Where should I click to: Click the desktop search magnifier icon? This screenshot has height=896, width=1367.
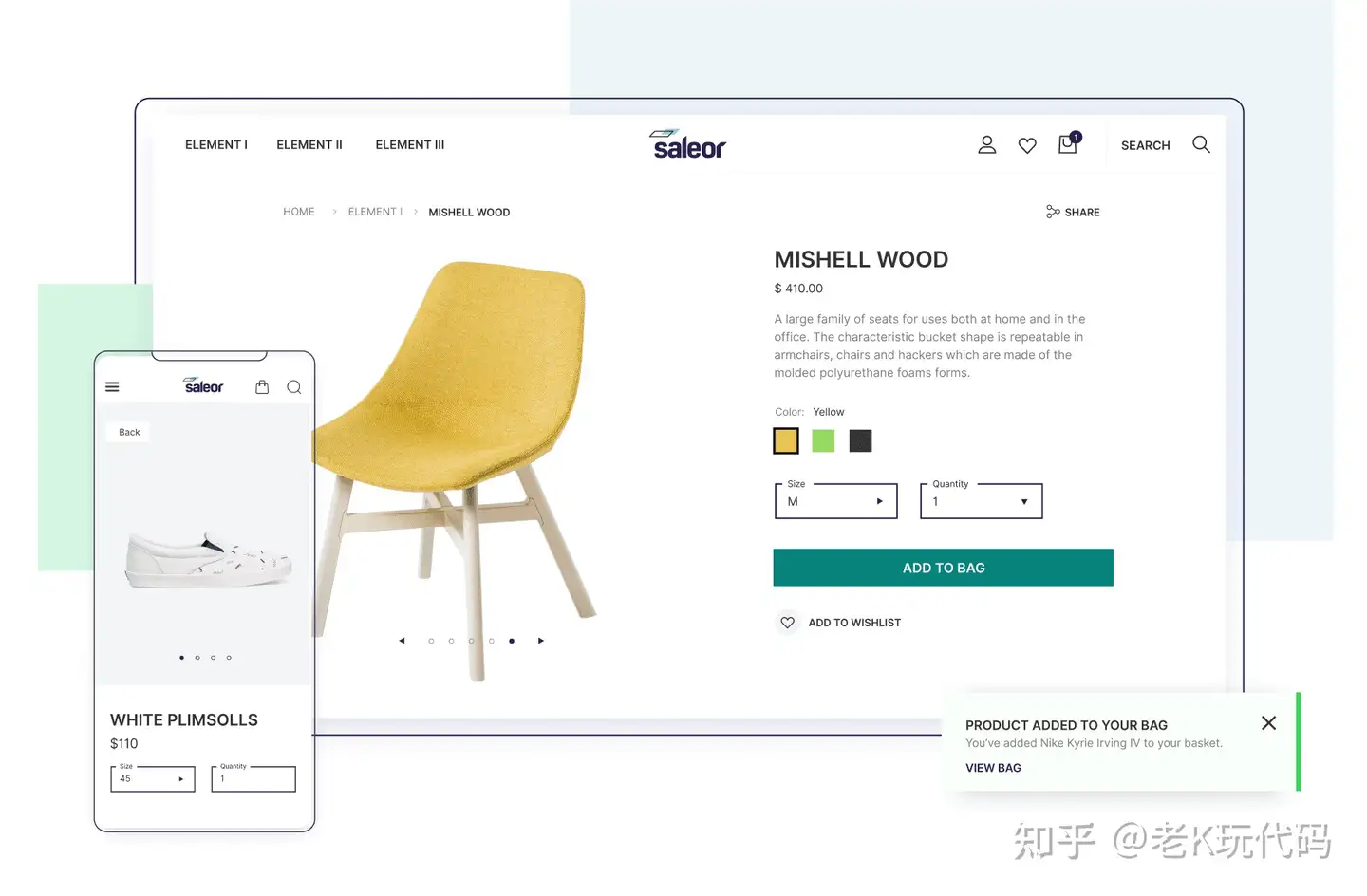pos(1201,144)
